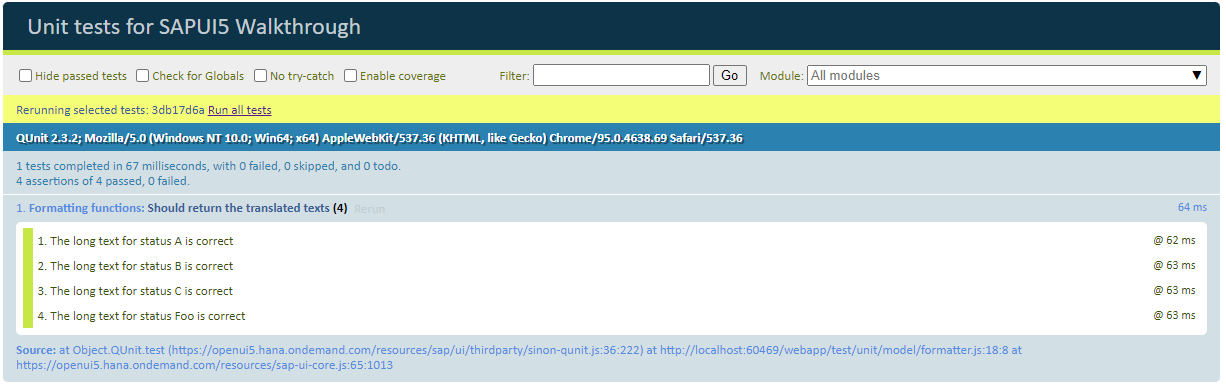Click the QUnit 2.3.2 user agent banner

[x=612, y=138]
